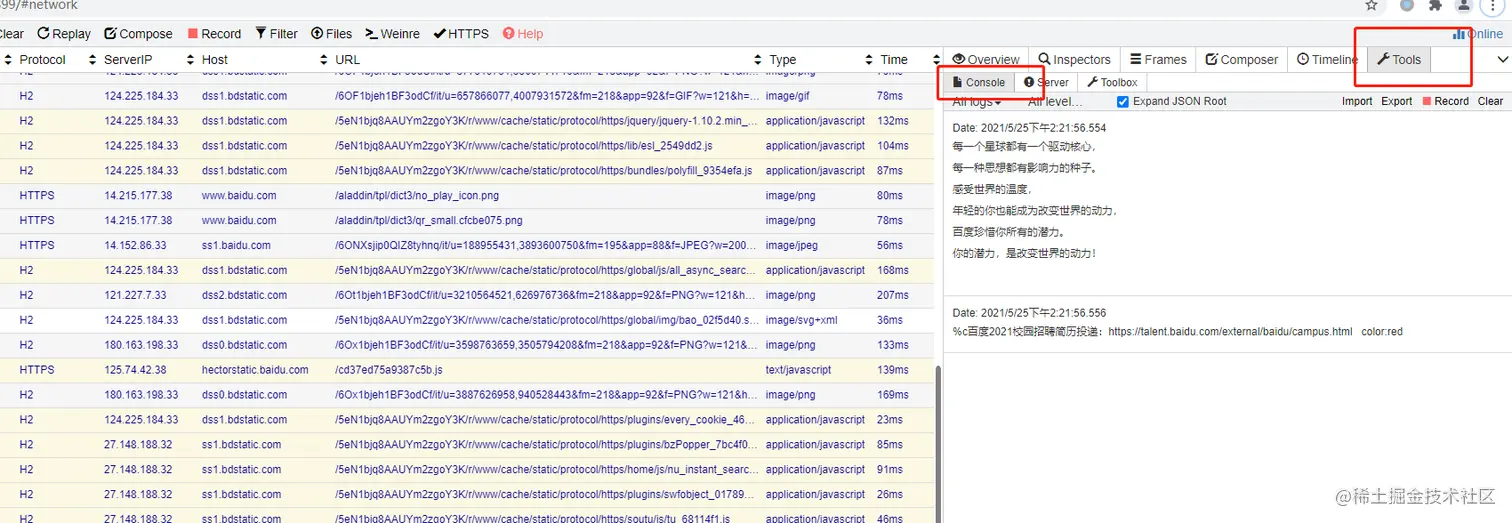Open the Frames tab
The height and width of the screenshot is (523, 1512).
tap(1158, 60)
